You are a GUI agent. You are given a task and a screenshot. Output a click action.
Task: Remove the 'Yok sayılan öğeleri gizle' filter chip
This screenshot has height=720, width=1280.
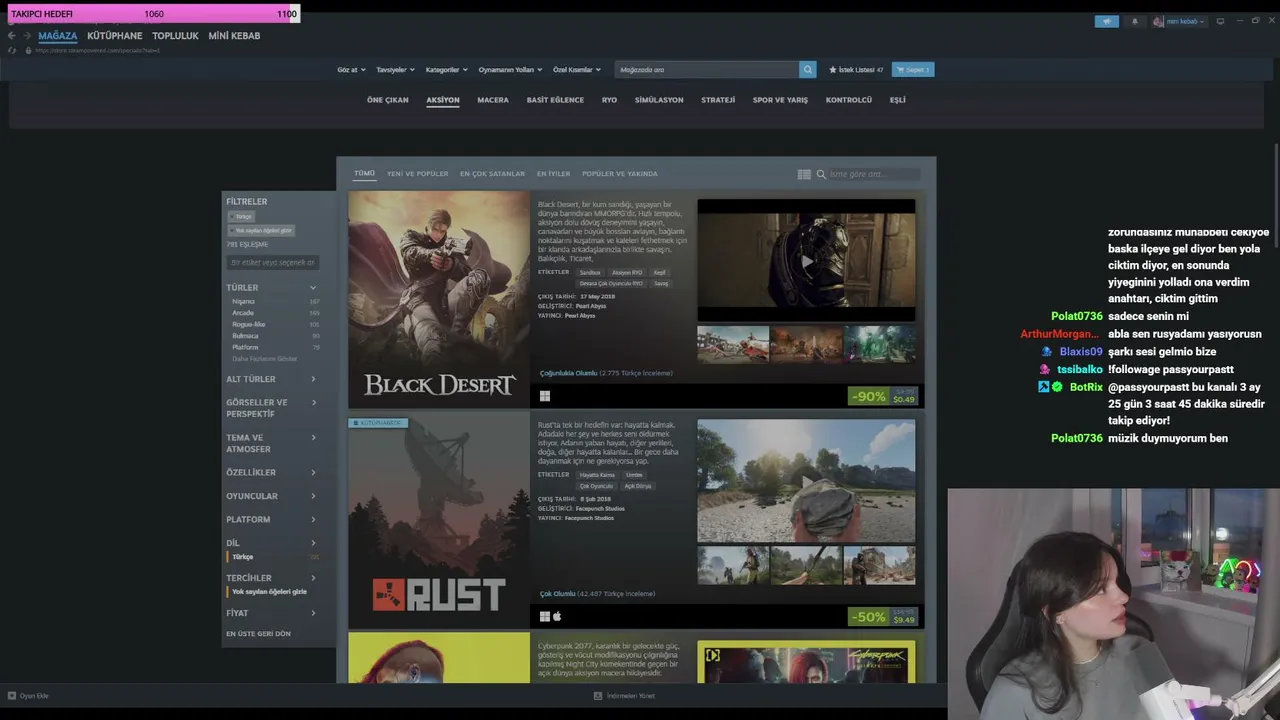pos(261,230)
